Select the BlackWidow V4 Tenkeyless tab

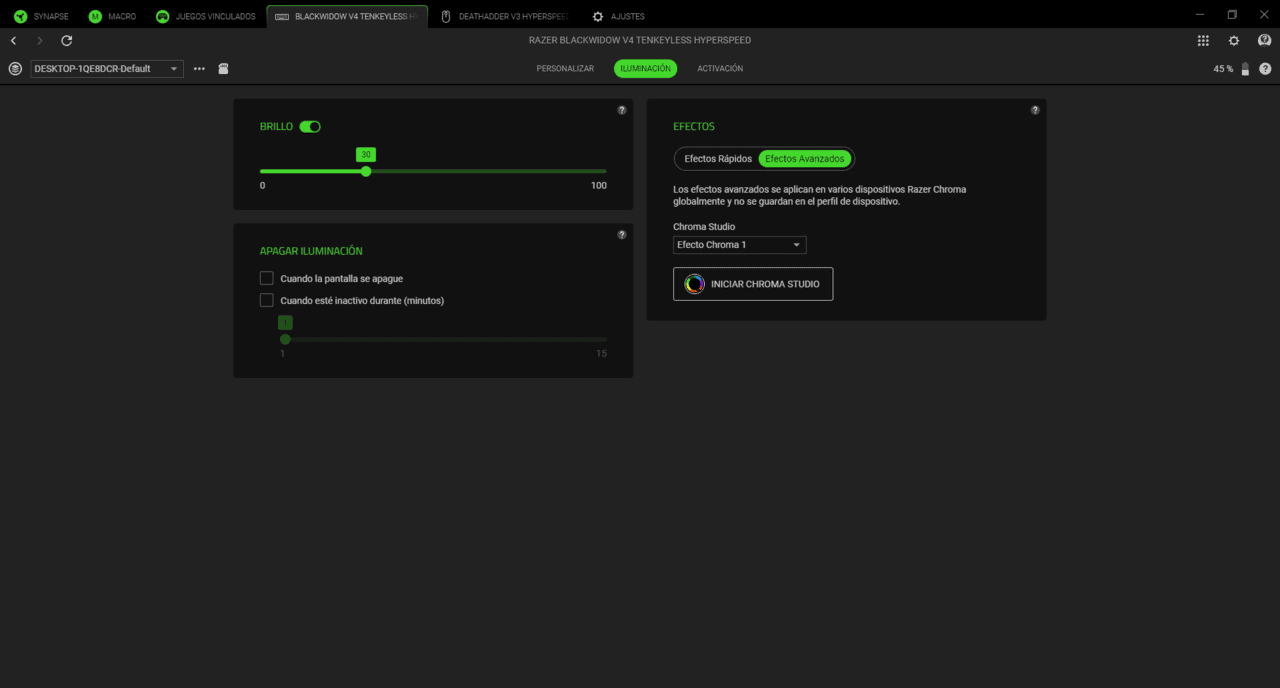[x=347, y=16]
